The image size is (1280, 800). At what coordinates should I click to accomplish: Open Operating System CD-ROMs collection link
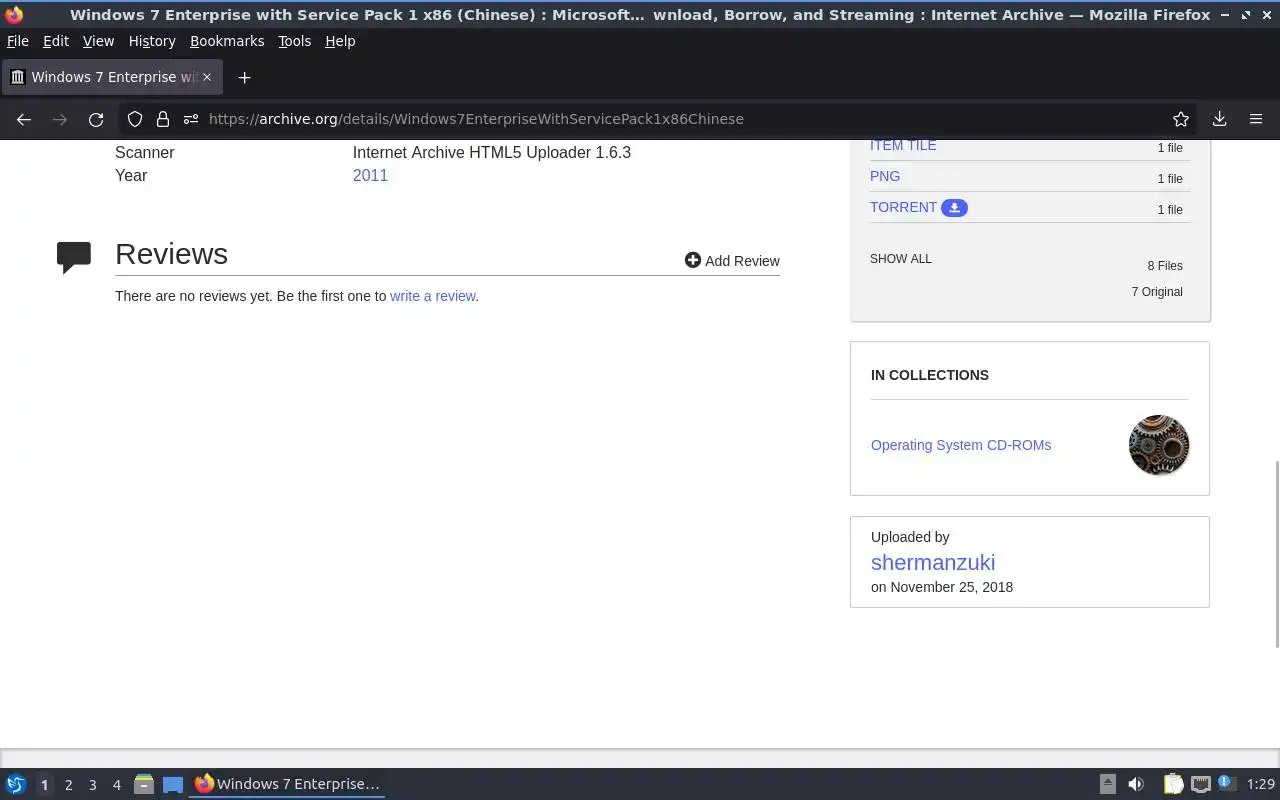point(961,445)
